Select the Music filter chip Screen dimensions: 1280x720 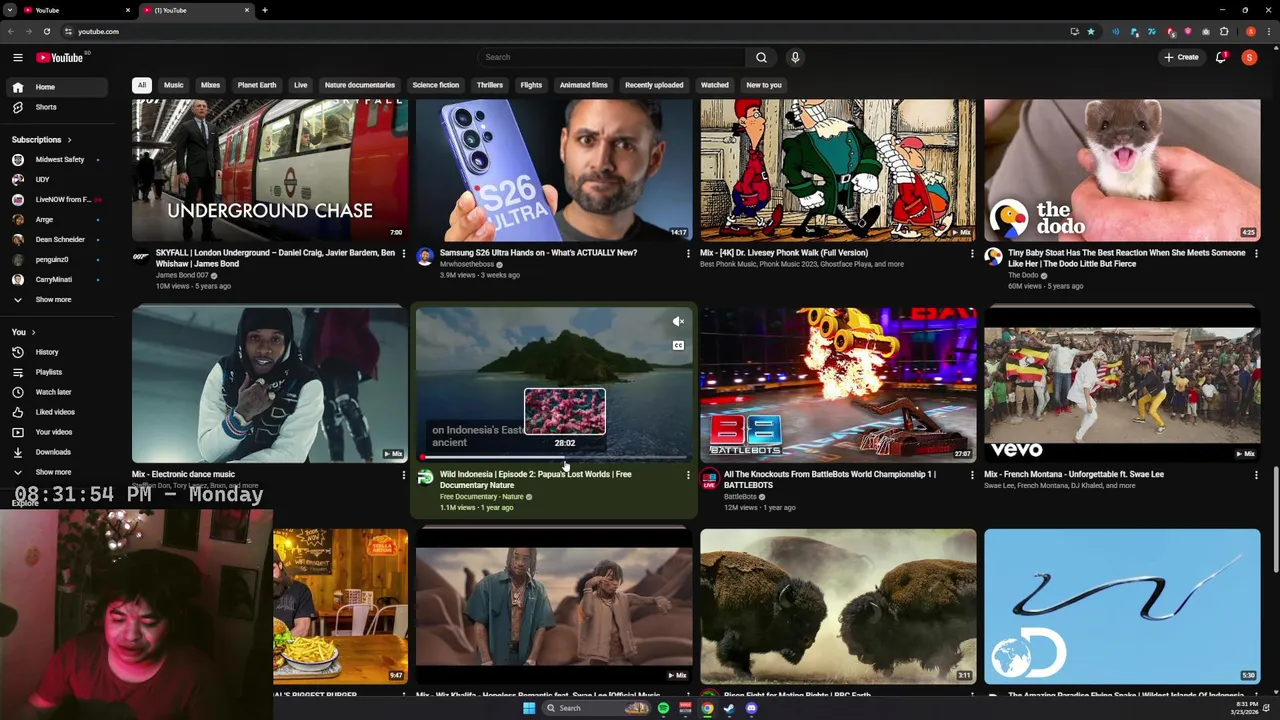(174, 85)
